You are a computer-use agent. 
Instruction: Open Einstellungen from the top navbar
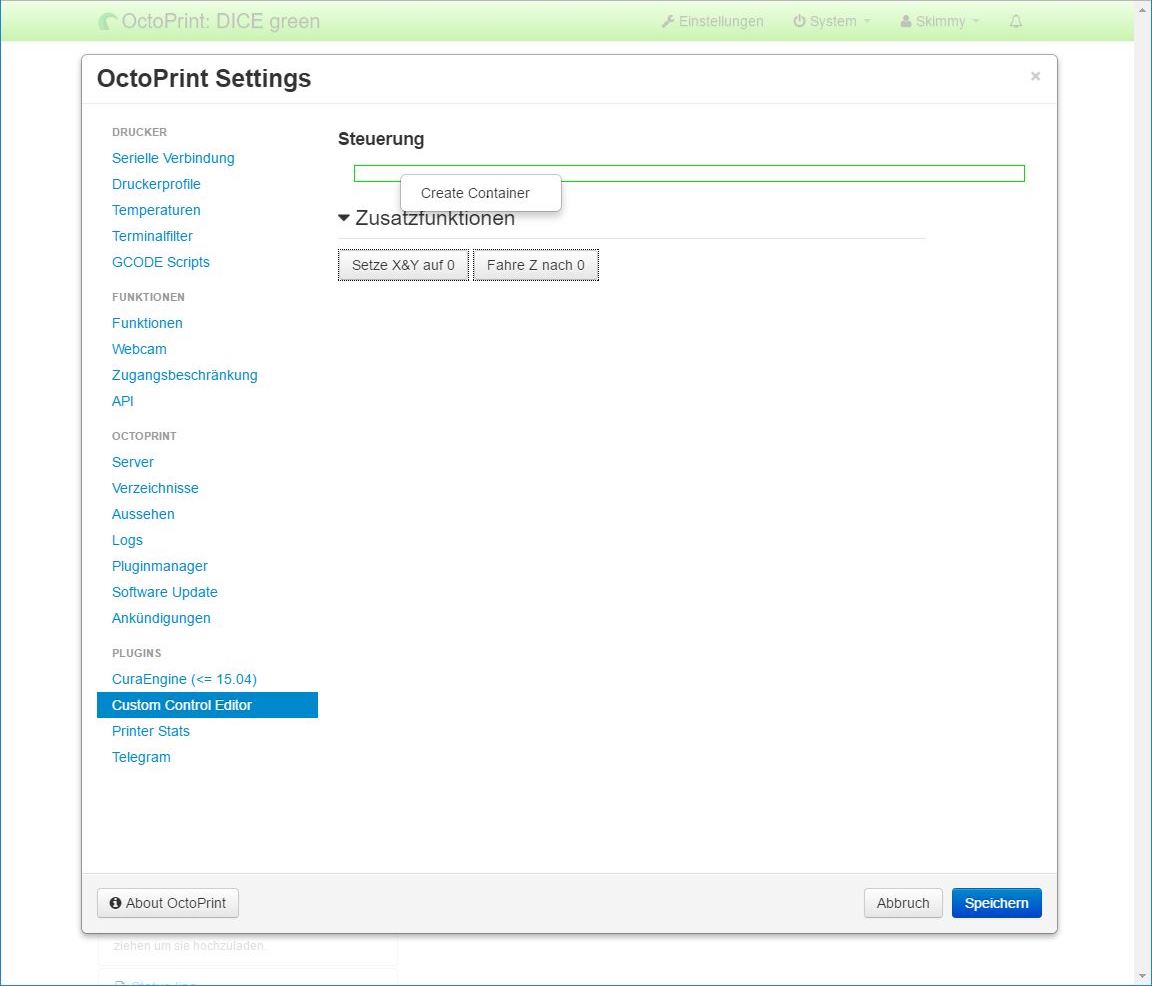713,21
